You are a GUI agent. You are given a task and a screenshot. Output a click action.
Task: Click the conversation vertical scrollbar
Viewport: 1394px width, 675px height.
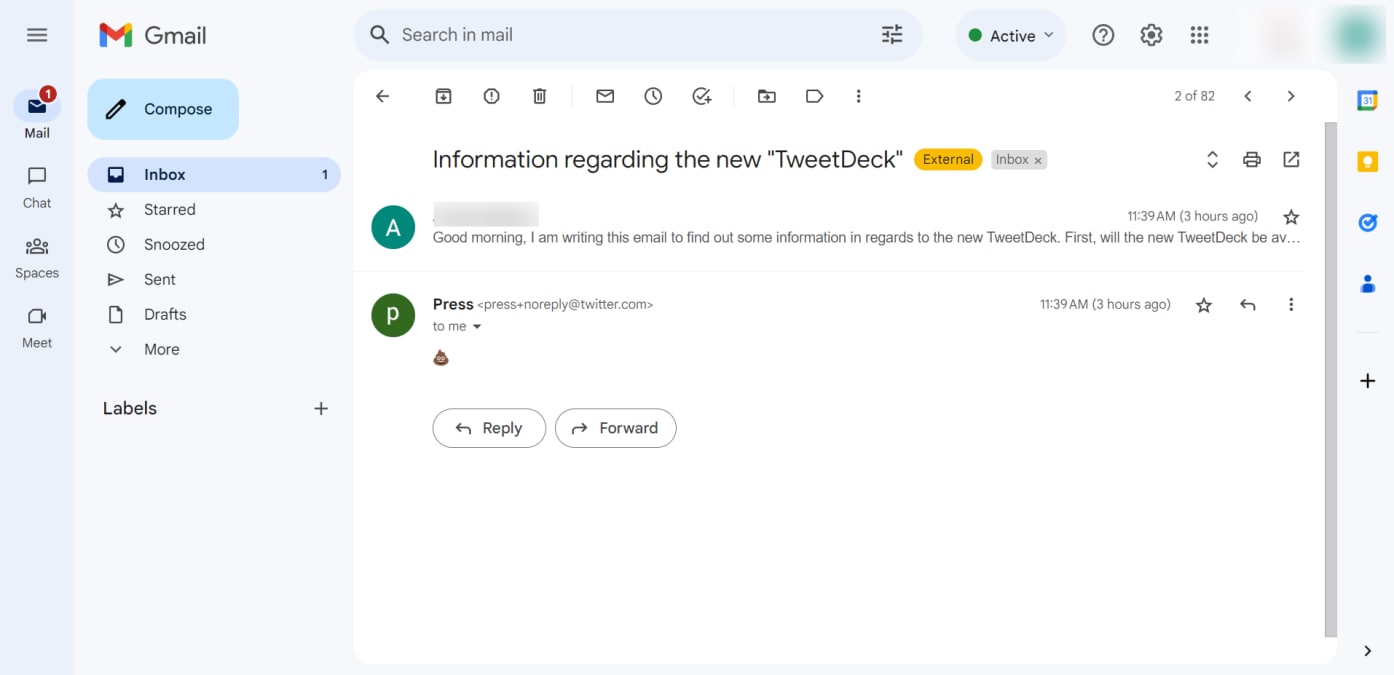pos(1330,380)
